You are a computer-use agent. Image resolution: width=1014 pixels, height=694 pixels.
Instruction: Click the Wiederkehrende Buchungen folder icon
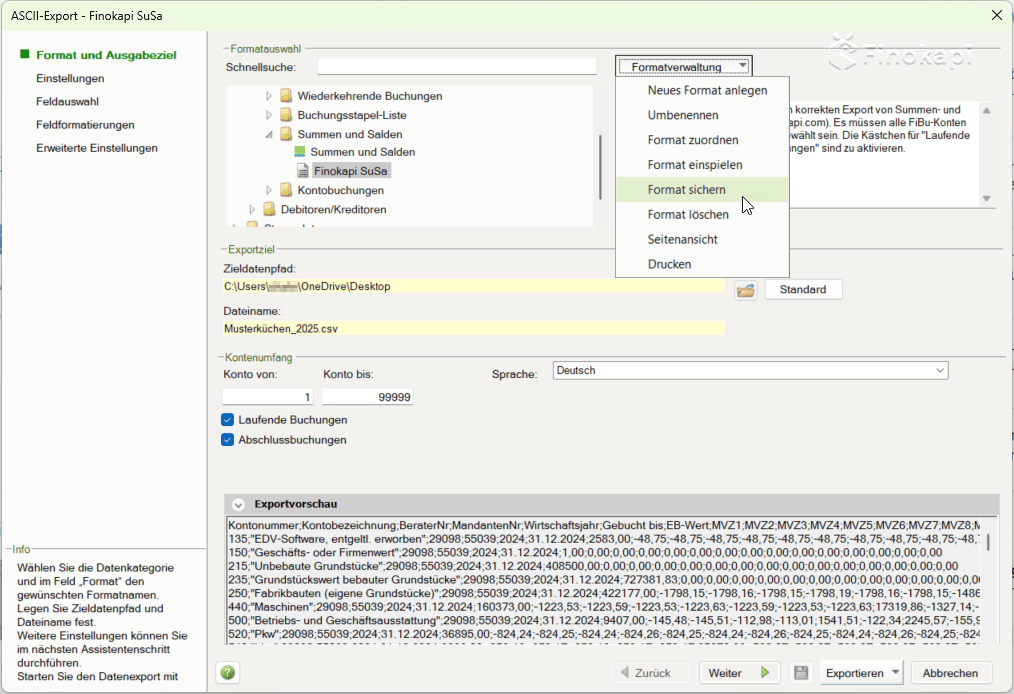coord(286,96)
